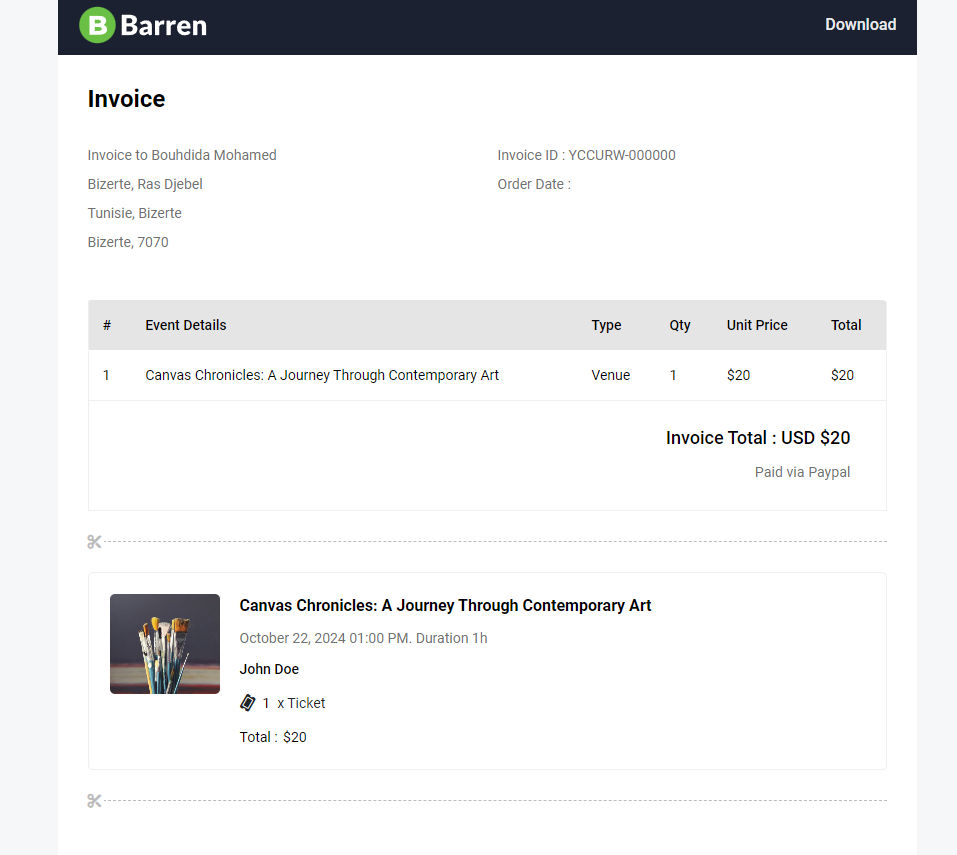Download the invoice

click(x=860, y=25)
